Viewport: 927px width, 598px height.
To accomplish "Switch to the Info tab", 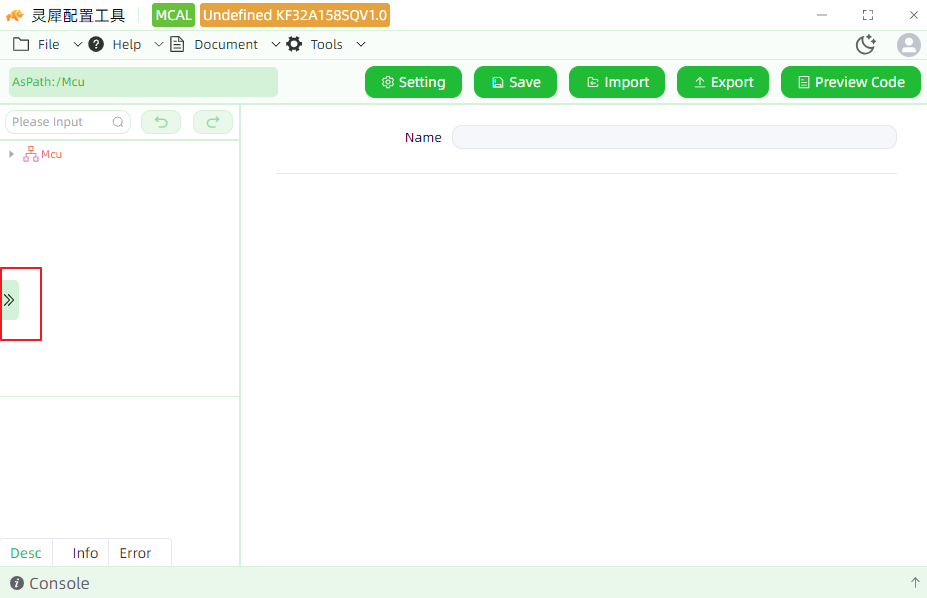I will click(x=85, y=553).
